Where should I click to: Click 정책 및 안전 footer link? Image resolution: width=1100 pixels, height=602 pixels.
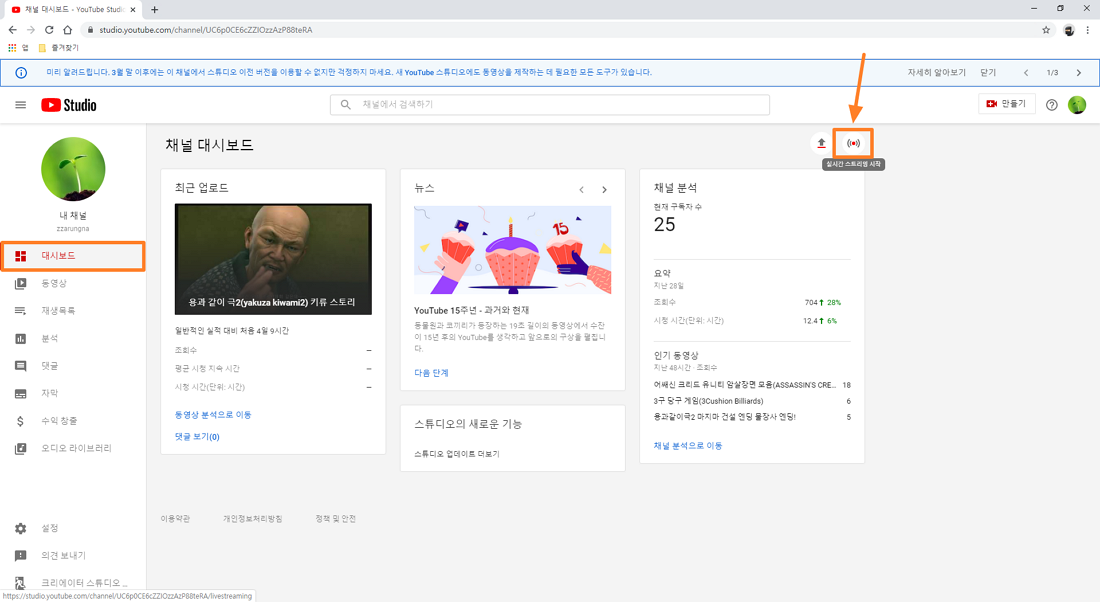coord(335,519)
